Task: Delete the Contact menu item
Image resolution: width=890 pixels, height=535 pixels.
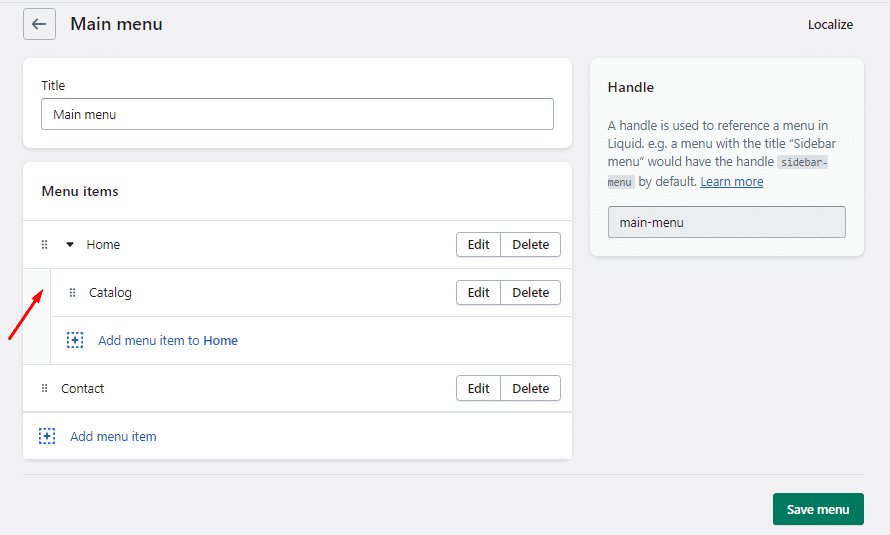Action: point(530,389)
